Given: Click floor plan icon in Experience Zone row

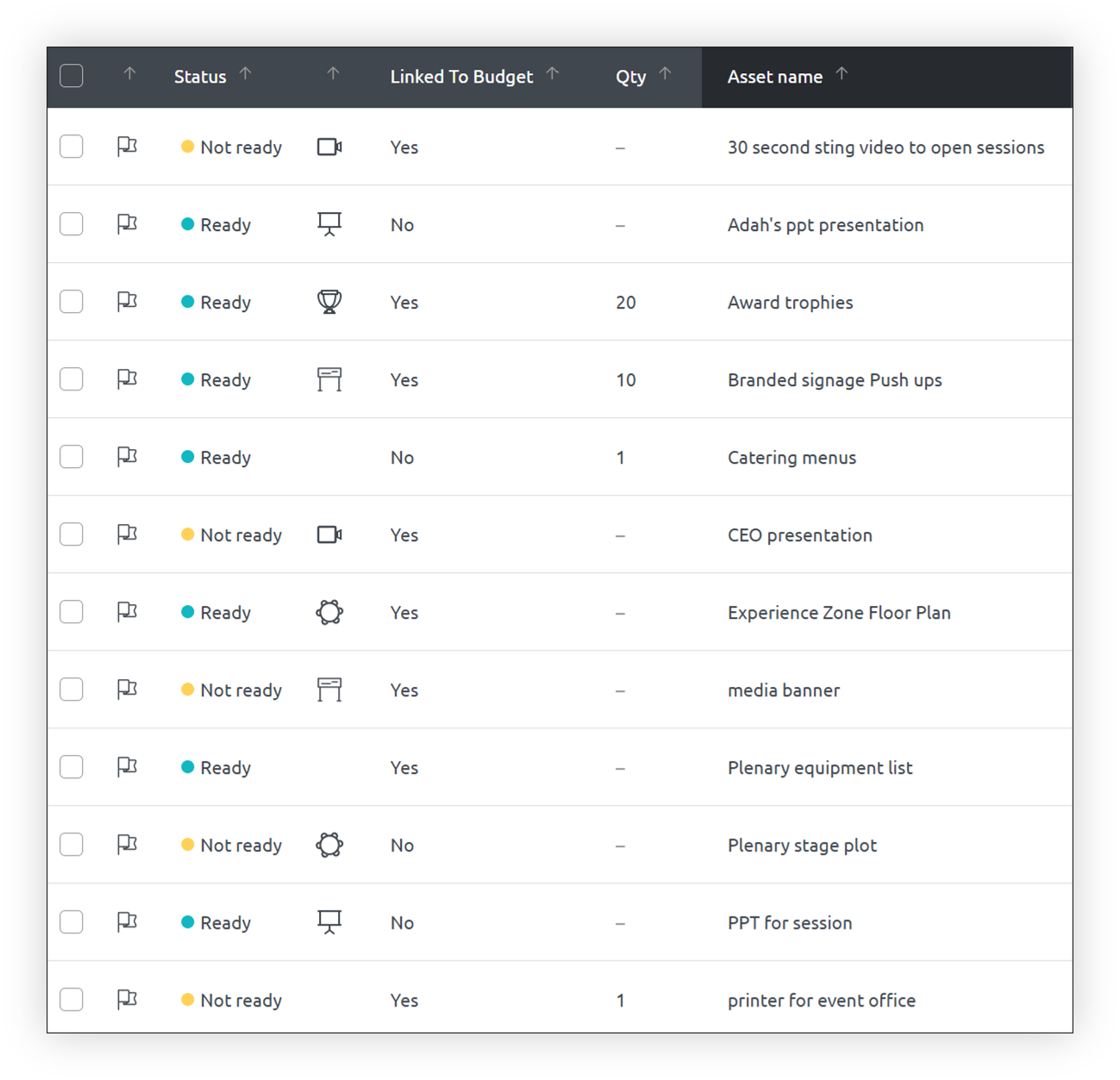Looking at the screenshot, I should [x=329, y=612].
